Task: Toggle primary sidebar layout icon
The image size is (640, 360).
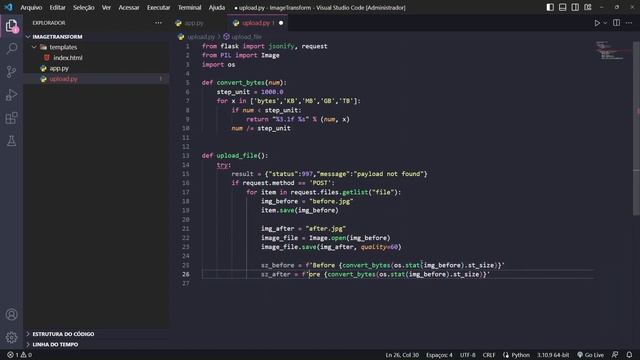Action: pos(550,7)
